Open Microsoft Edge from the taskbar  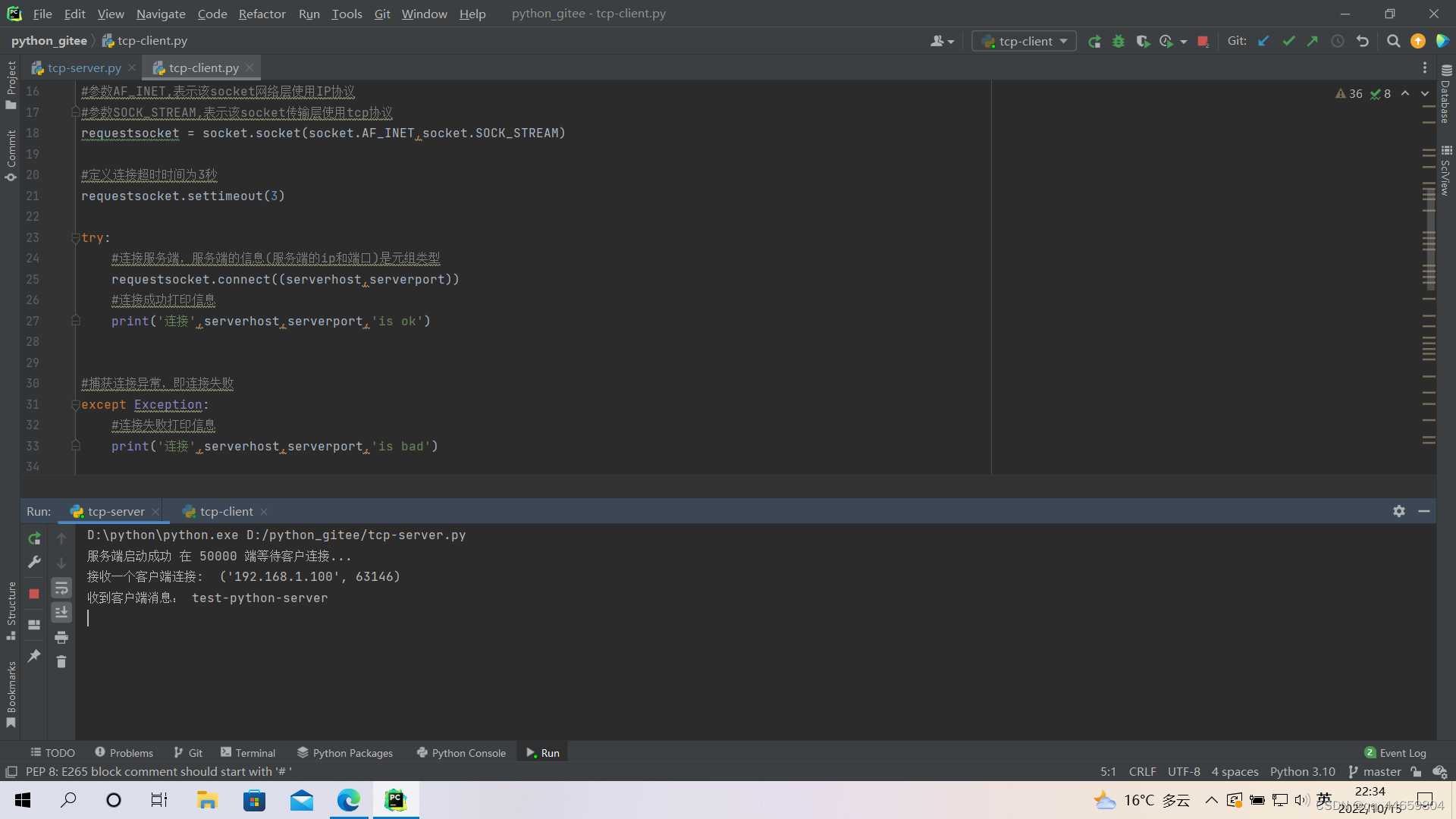349,800
